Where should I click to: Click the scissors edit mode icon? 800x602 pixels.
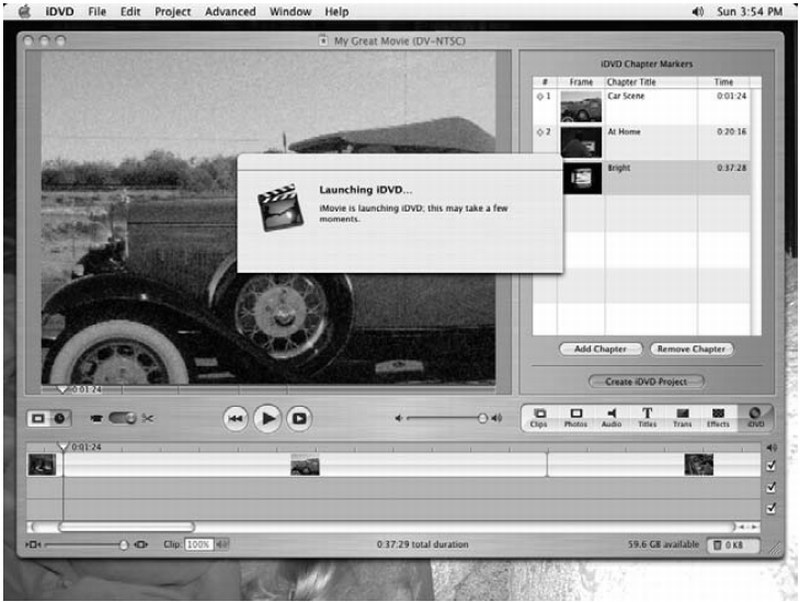click(147, 418)
